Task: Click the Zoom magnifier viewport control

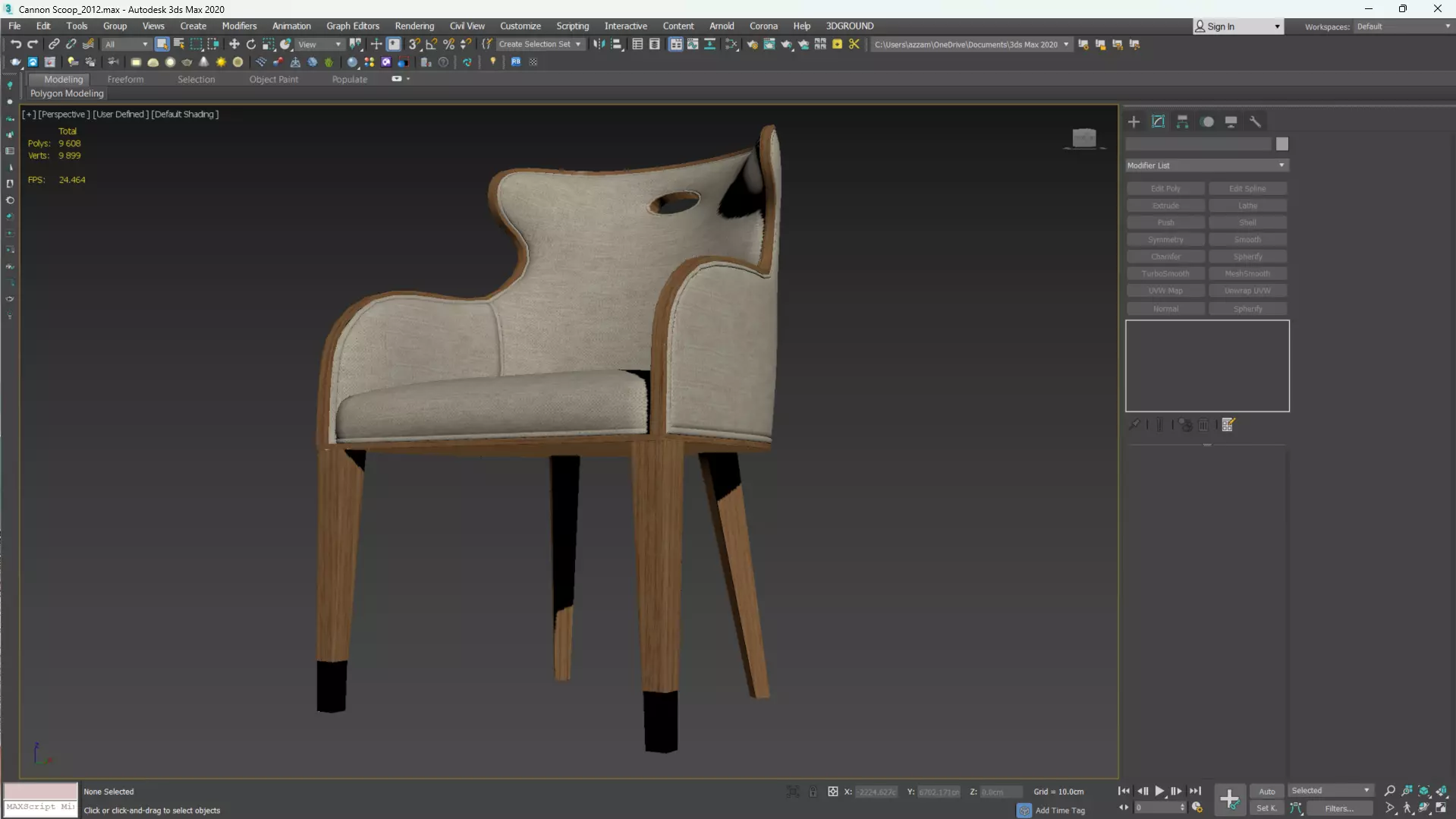Action: [1390, 791]
